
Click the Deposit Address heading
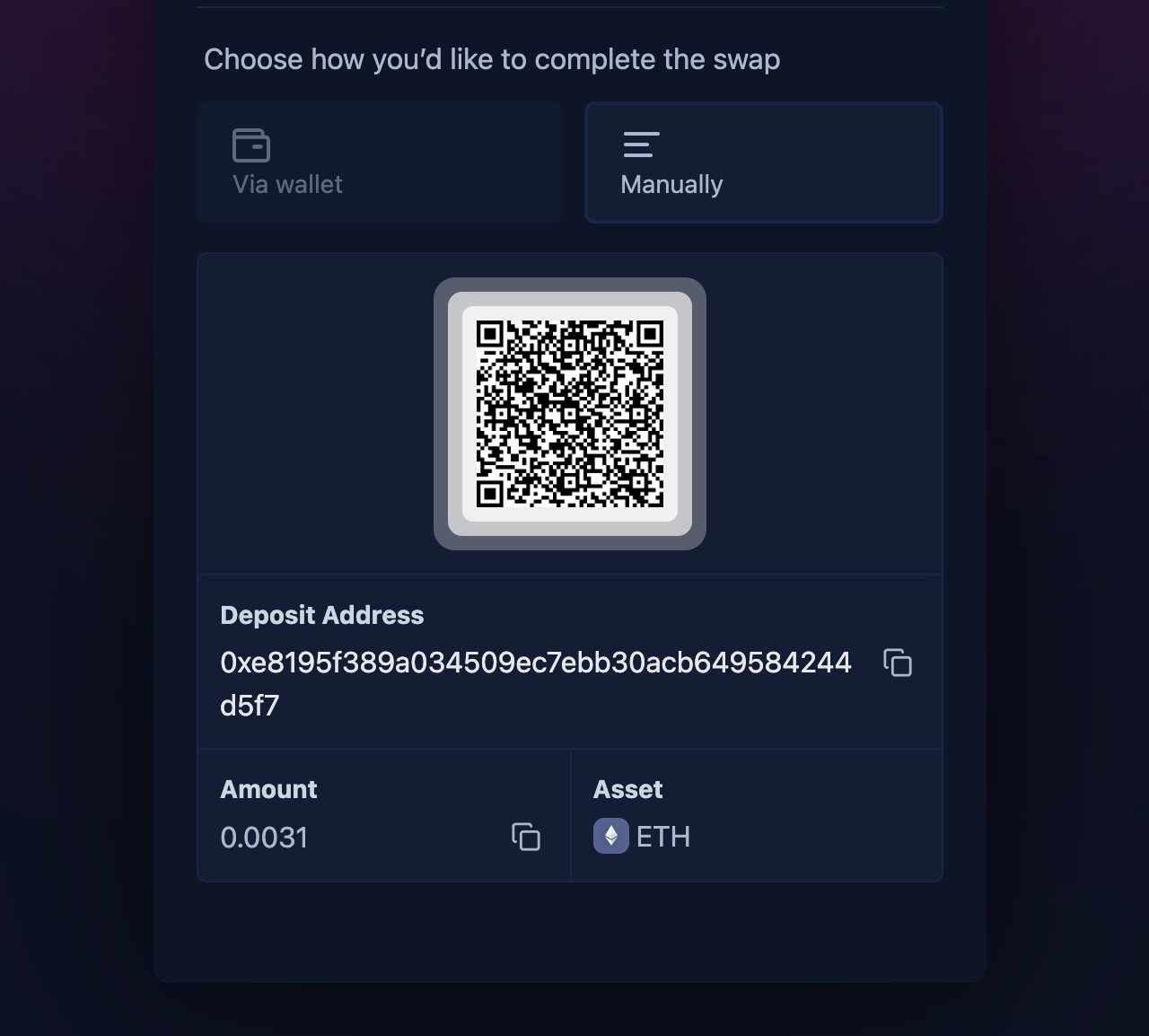[x=321, y=615]
